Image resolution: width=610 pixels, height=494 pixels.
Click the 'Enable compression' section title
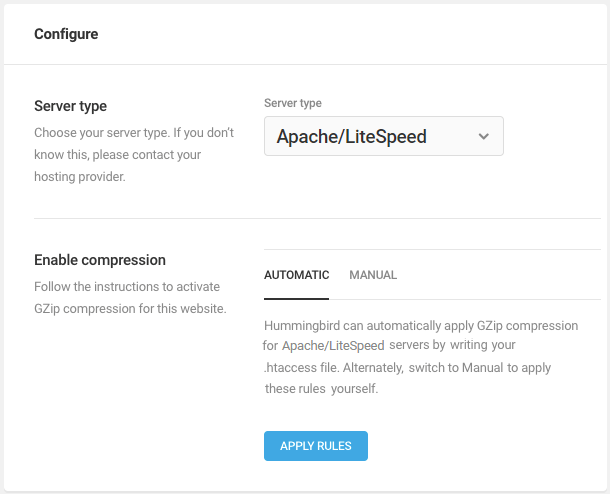(x=100, y=260)
